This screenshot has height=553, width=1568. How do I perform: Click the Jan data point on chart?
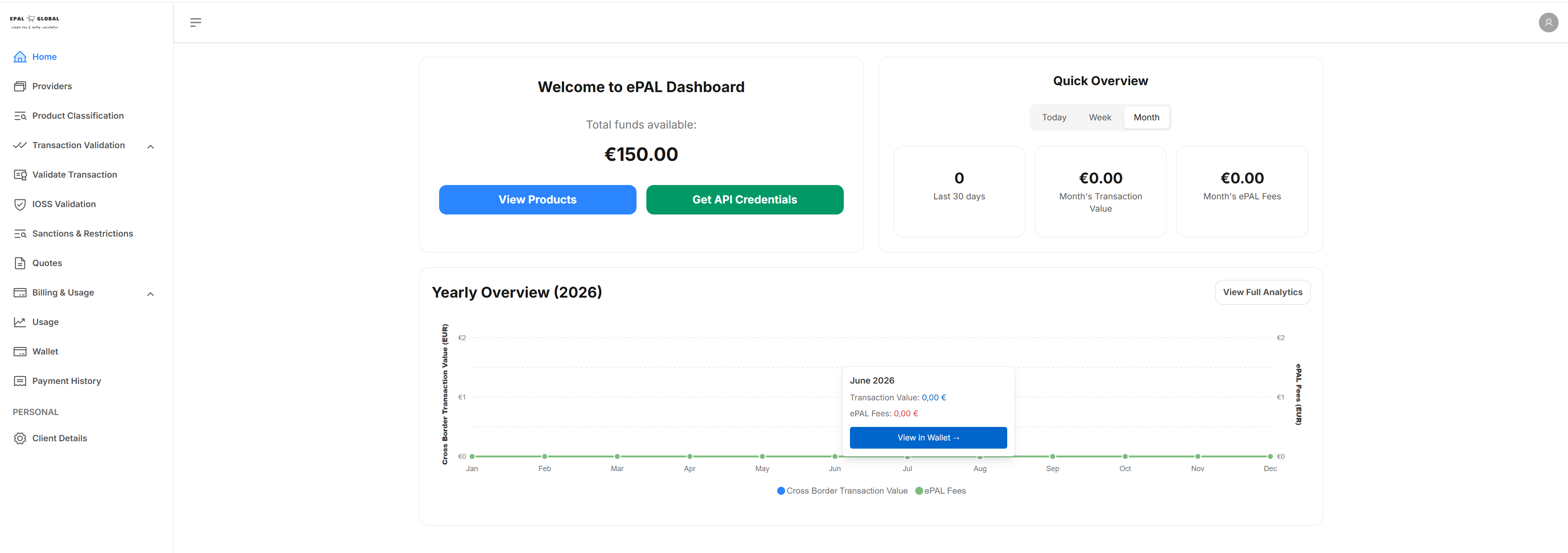click(x=472, y=457)
